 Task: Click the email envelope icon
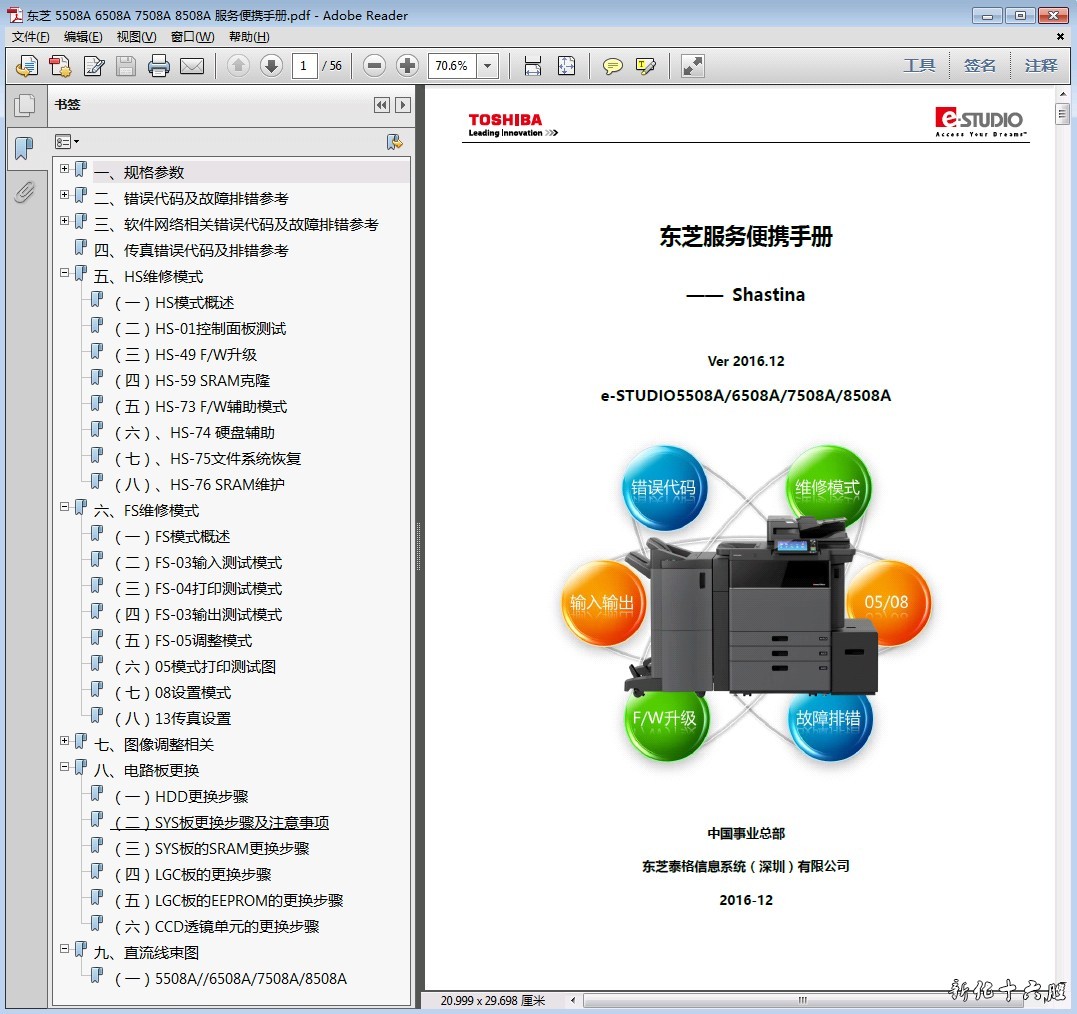pyautogui.click(x=192, y=66)
